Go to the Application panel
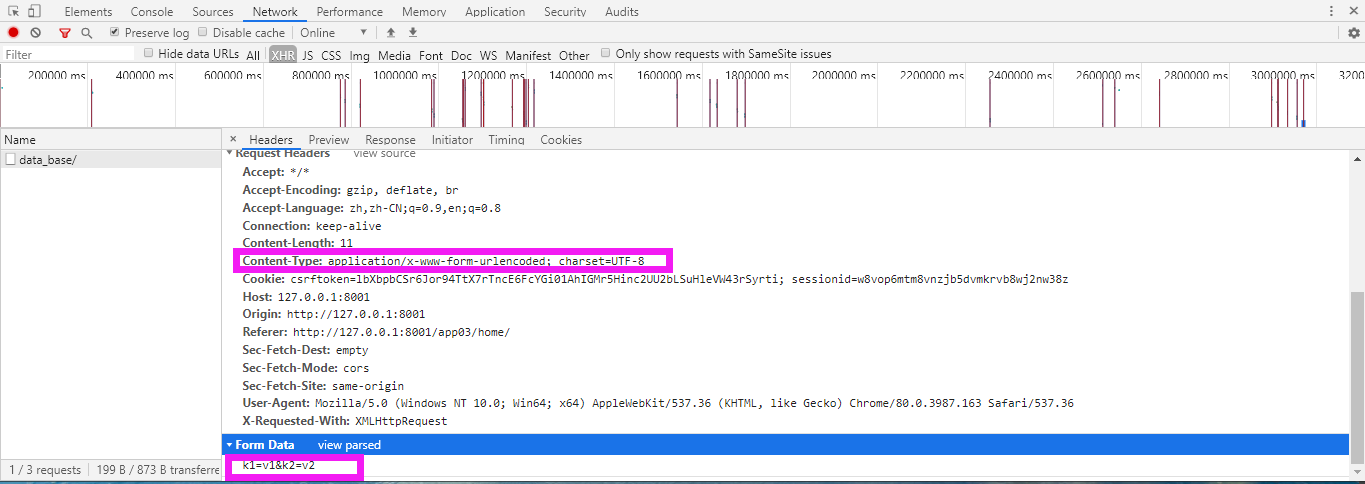This screenshot has width=1365, height=484. [x=495, y=12]
